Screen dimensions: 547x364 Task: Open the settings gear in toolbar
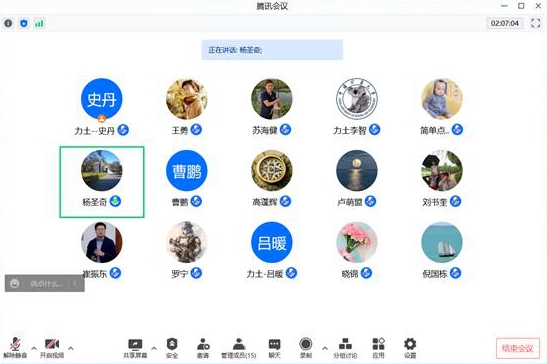[x=410, y=344]
